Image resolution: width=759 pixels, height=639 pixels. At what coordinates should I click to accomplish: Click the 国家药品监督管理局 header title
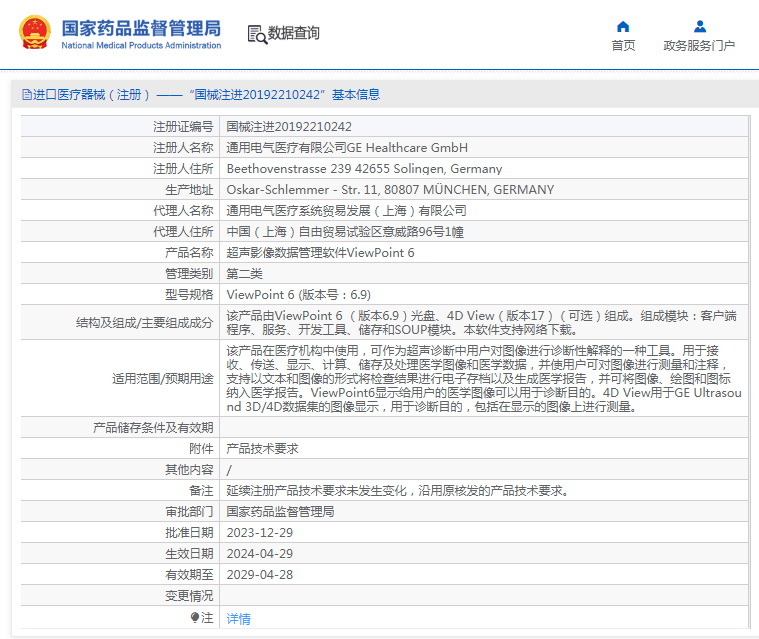[x=141, y=28]
